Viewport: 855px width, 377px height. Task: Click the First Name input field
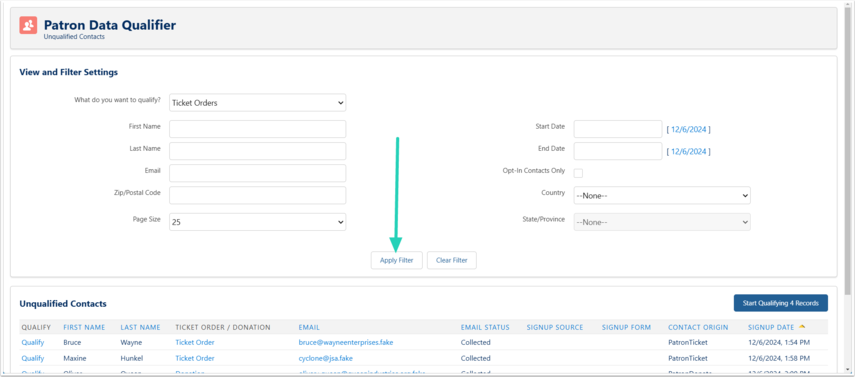(x=257, y=129)
